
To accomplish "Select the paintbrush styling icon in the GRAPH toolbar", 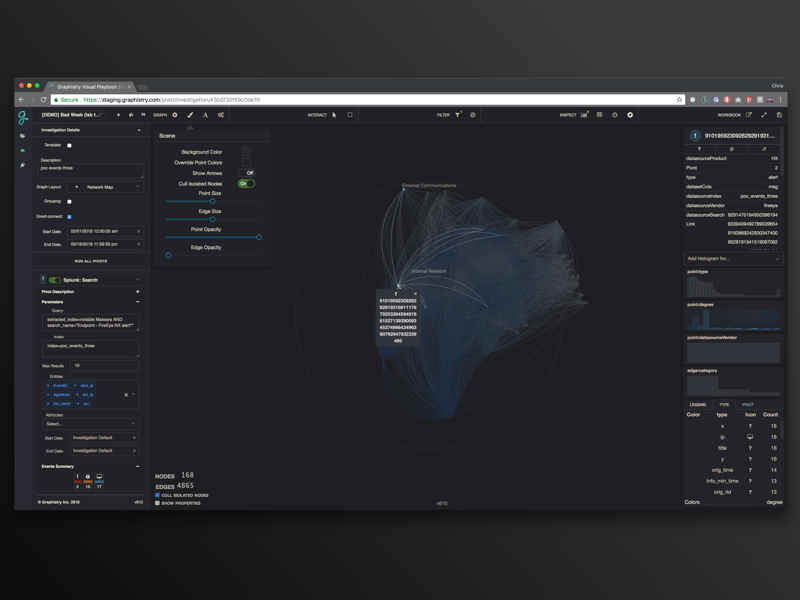I will tap(190, 115).
